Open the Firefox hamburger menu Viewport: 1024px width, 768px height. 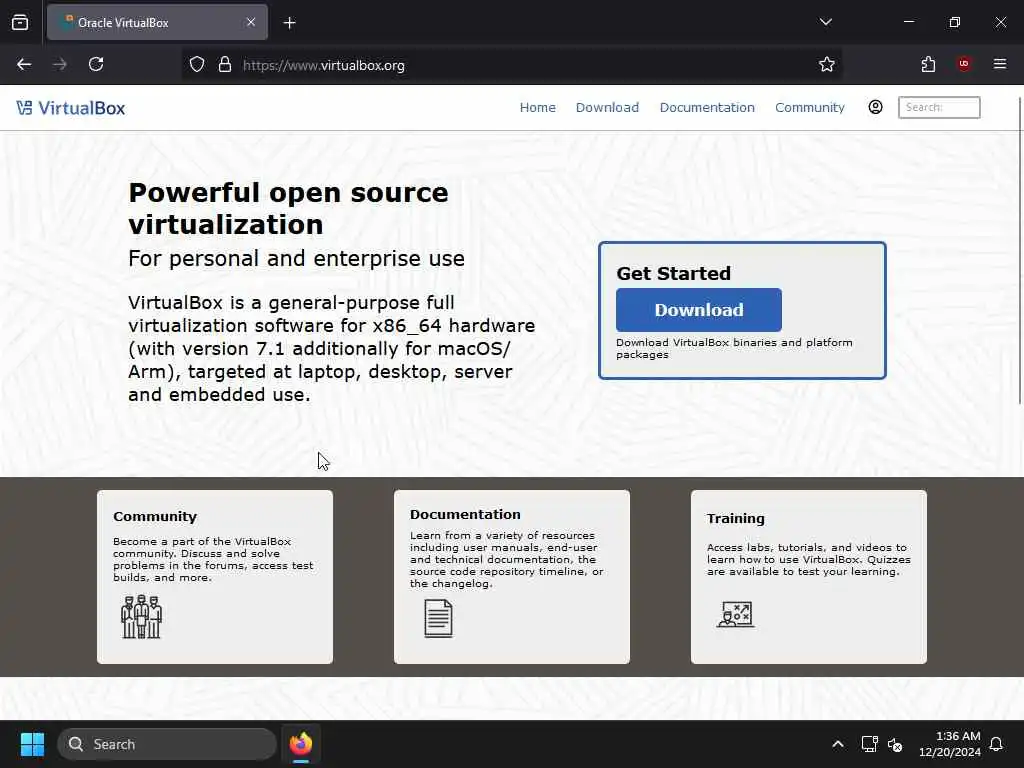(x=1000, y=64)
